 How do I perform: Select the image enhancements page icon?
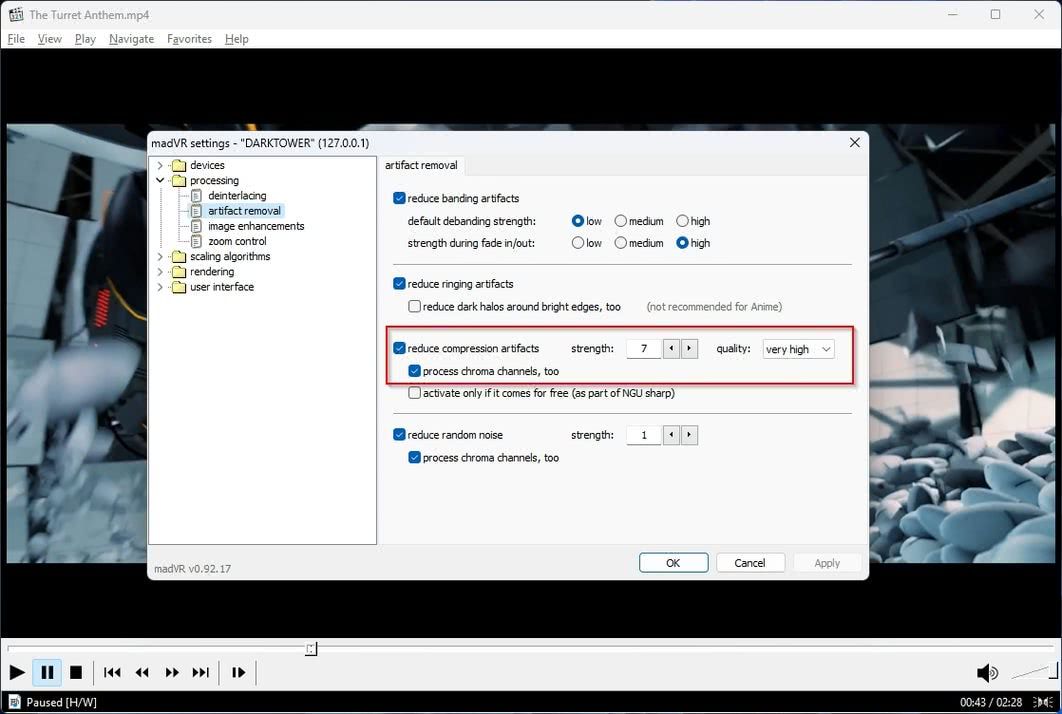196,225
